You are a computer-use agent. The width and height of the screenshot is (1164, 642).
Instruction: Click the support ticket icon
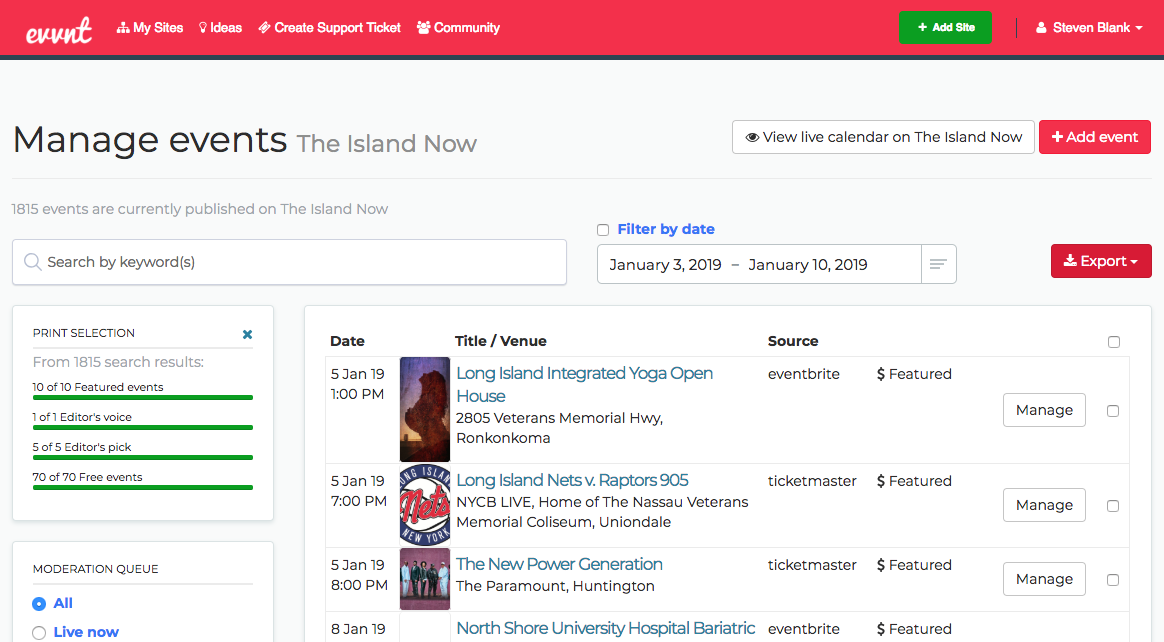[x=264, y=28]
